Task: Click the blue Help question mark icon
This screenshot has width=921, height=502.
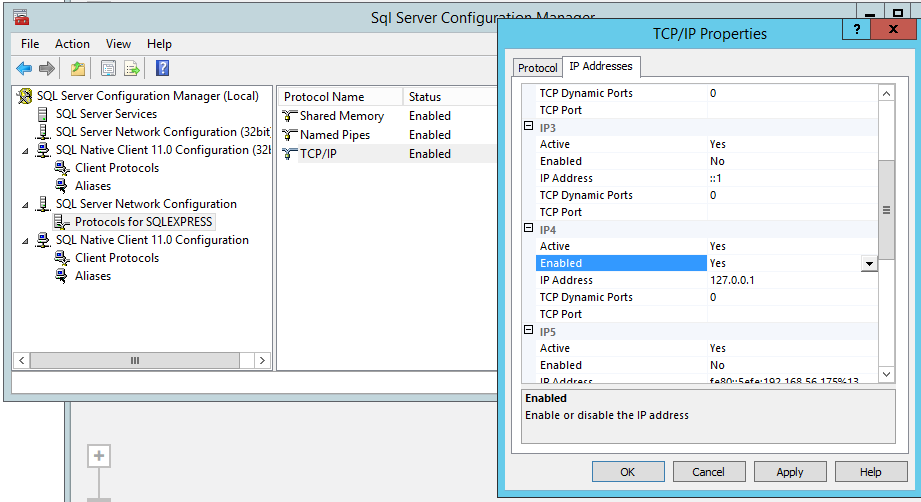Action: pos(162,68)
